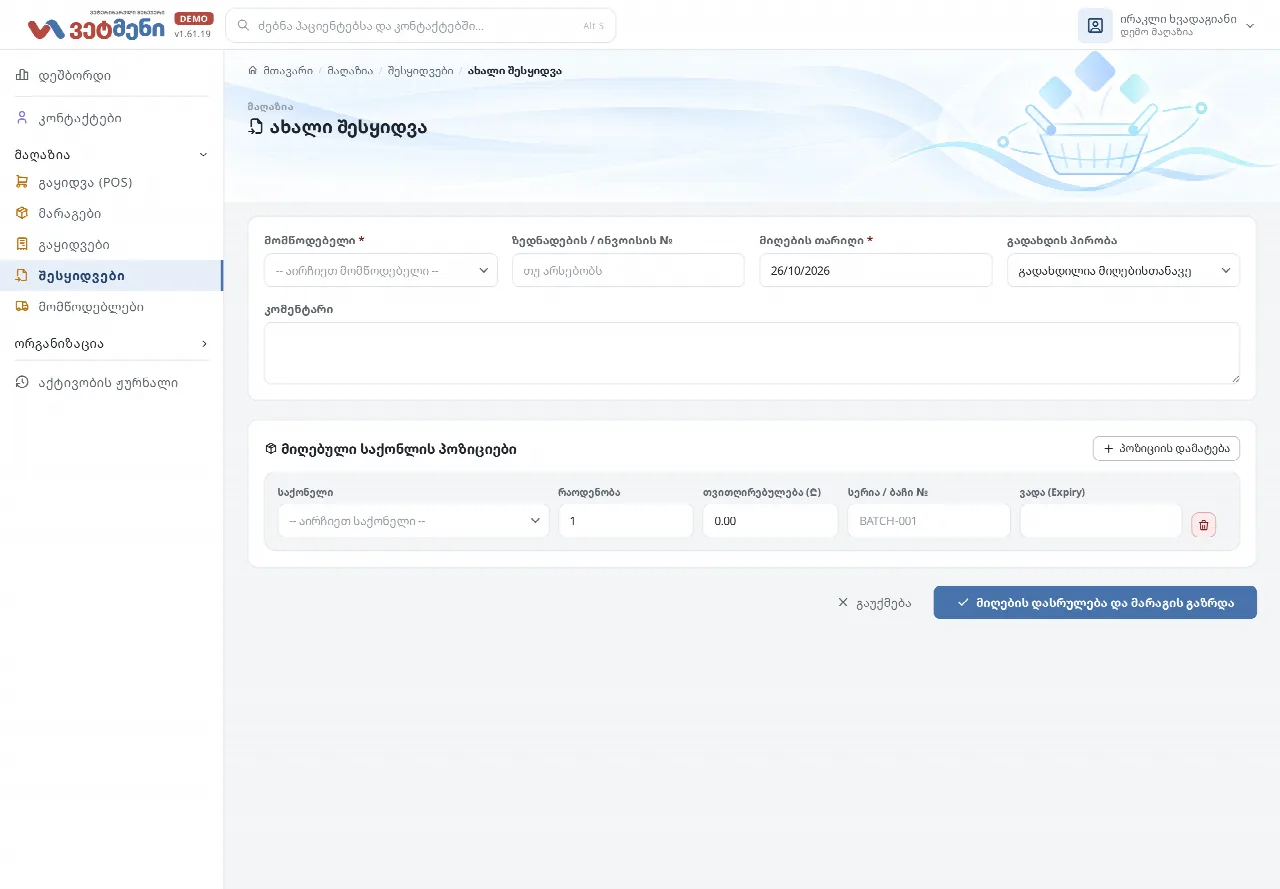1280x889 pixels.
Task: Click the clock icon beside აქტივობის ჟურნალი
Action: (x=22, y=382)
